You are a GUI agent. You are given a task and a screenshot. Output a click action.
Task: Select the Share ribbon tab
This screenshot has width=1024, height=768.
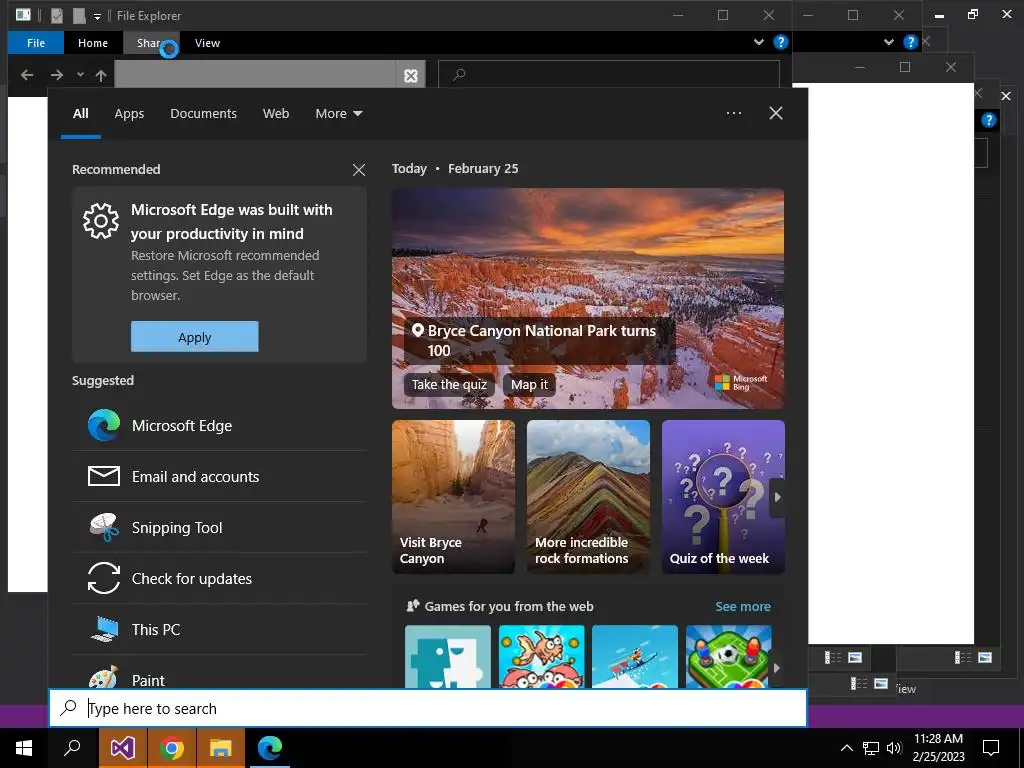[151, 43]
